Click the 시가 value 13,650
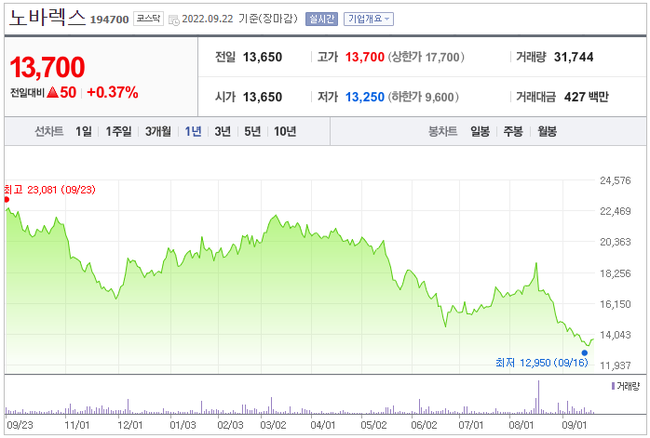 (262, 97)
